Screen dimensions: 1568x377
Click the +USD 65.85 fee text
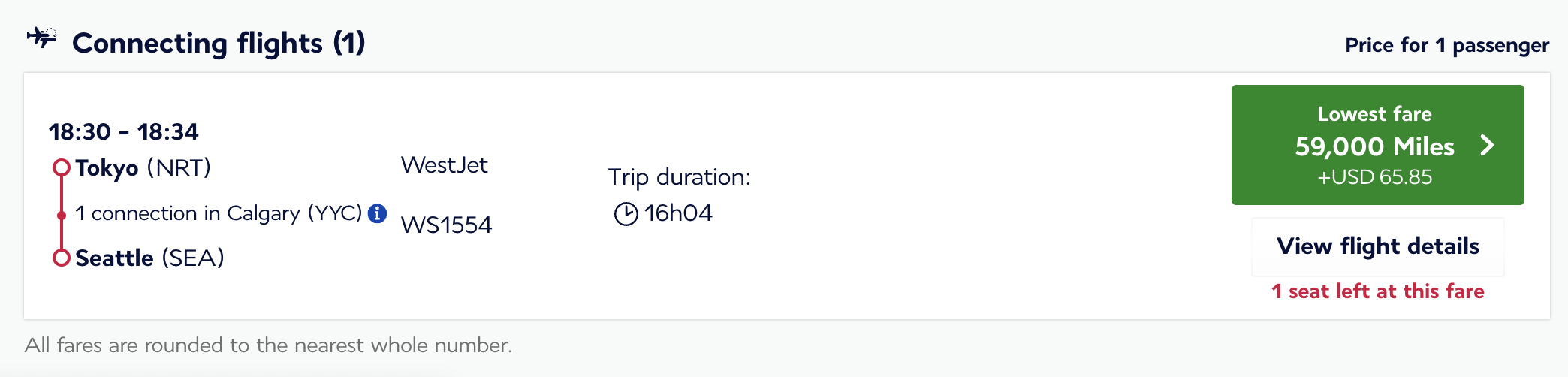pos(1374,178)
